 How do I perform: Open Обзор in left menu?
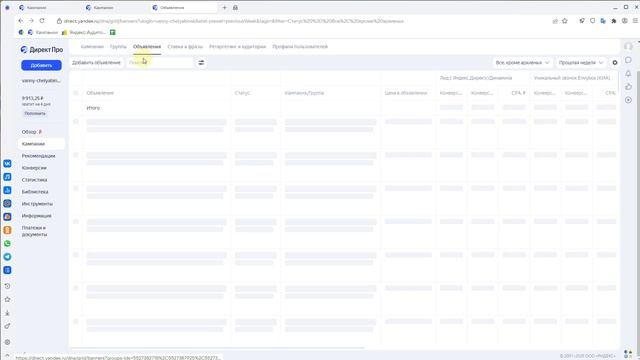[x=29, y=132]
